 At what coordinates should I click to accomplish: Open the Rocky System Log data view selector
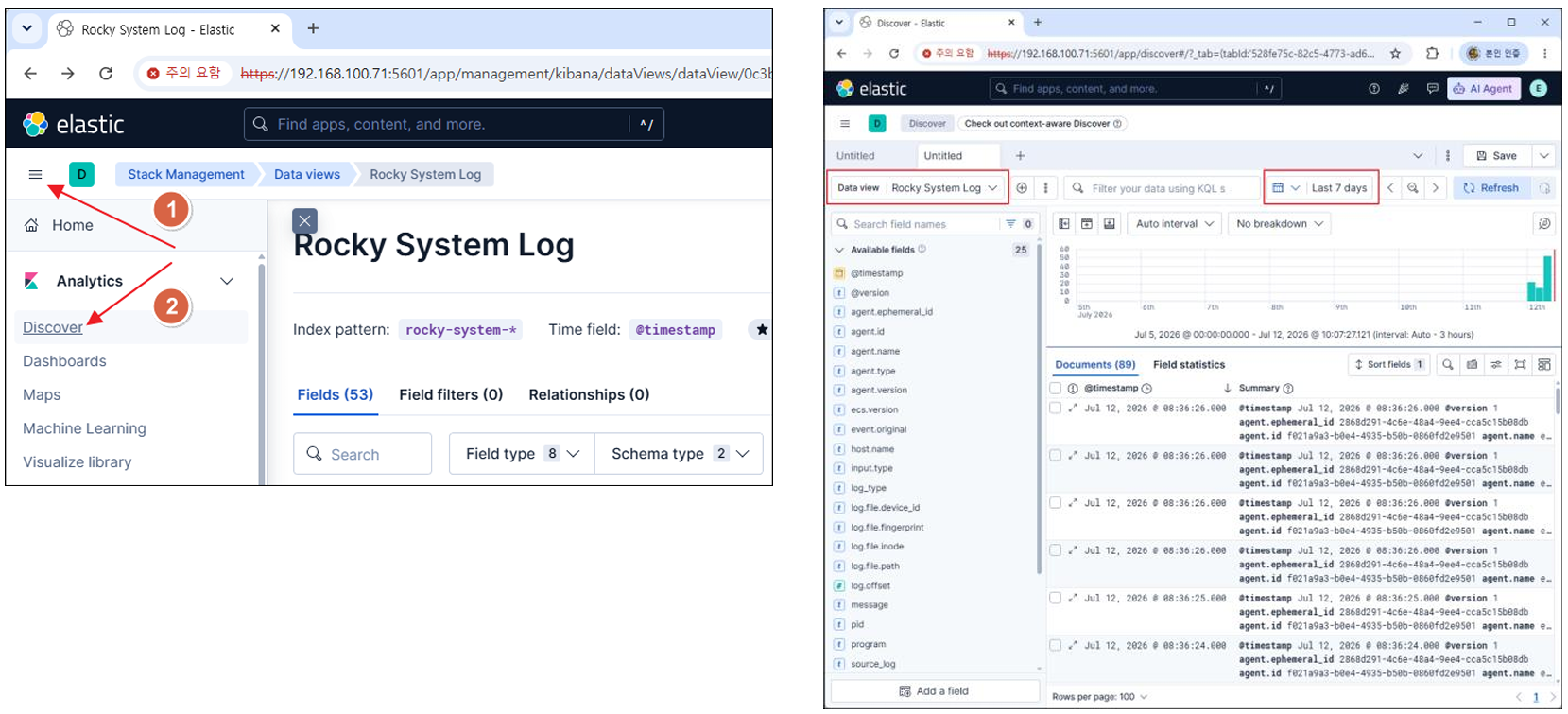click(x=917, y=188)
